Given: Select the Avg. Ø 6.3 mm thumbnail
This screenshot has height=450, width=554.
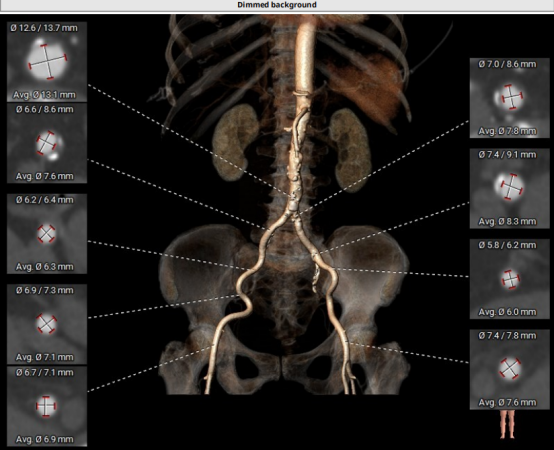Looking at the screenshot, I should point(47,233).
